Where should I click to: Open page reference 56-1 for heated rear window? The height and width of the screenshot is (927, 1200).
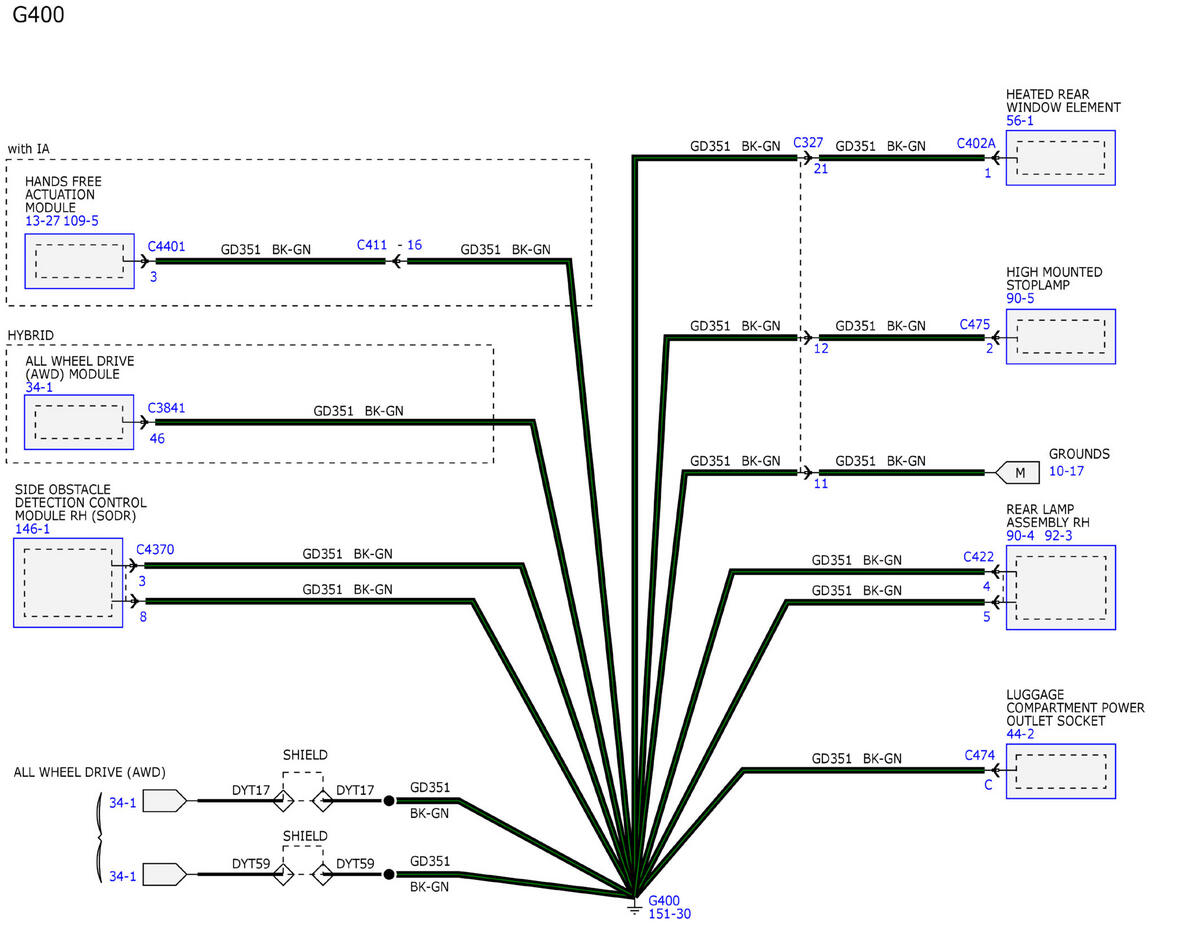(1020, 121)
